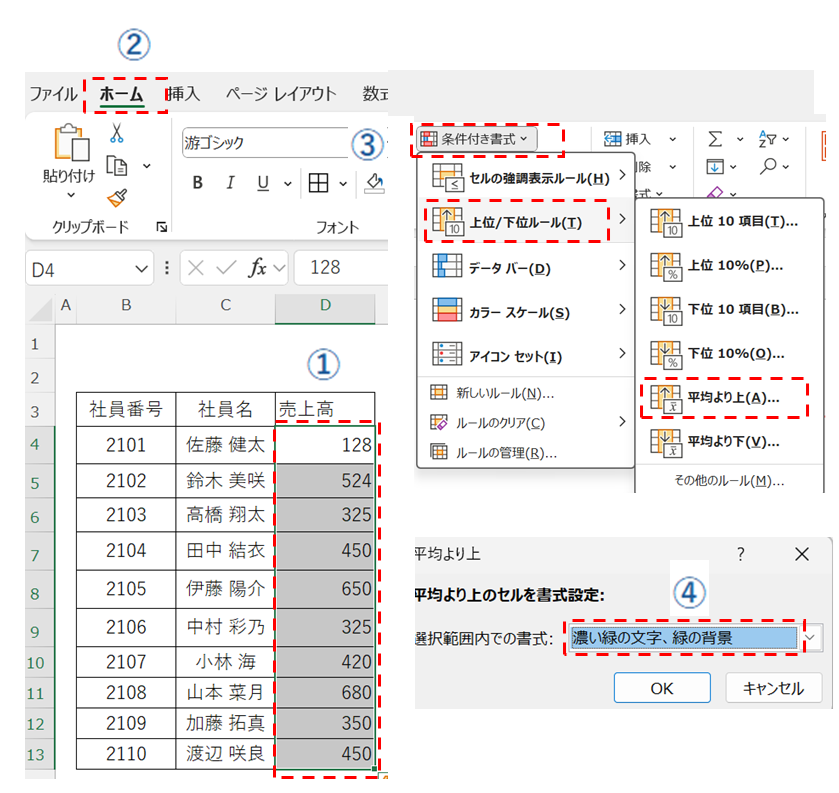
Task: Open the 条件付き書式 dropdown
Action: [477, 139]
